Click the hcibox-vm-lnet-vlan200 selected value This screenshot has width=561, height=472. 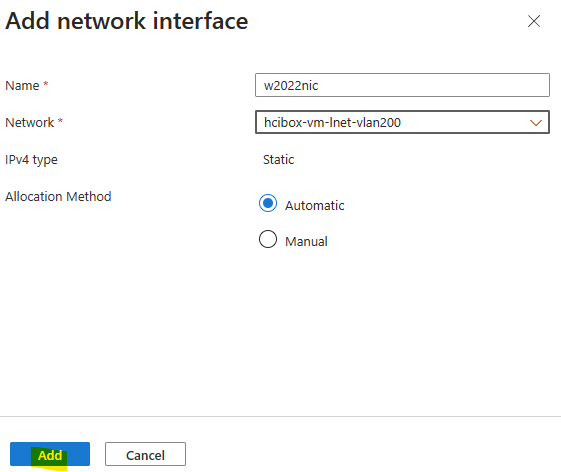(x=332, y=122)
